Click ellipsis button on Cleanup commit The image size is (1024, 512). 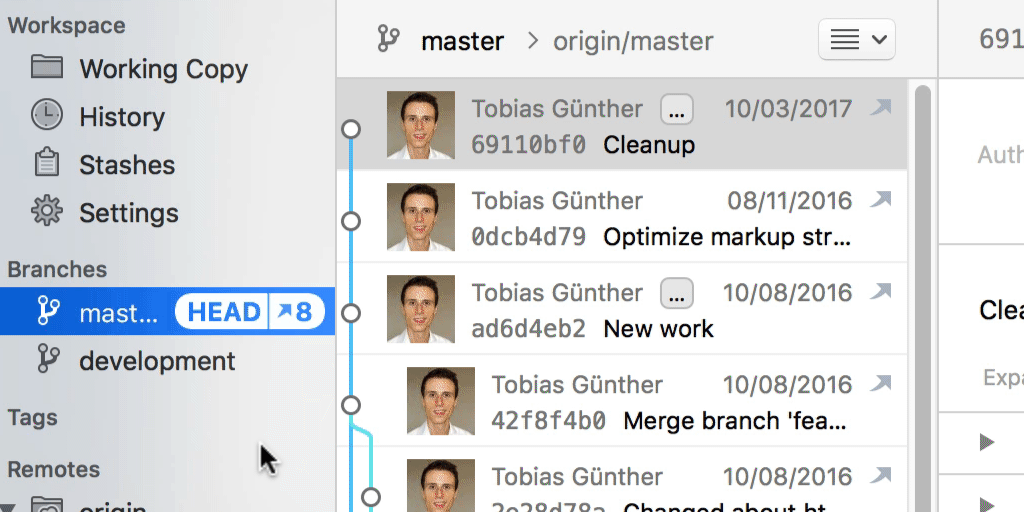click(677, 108)
